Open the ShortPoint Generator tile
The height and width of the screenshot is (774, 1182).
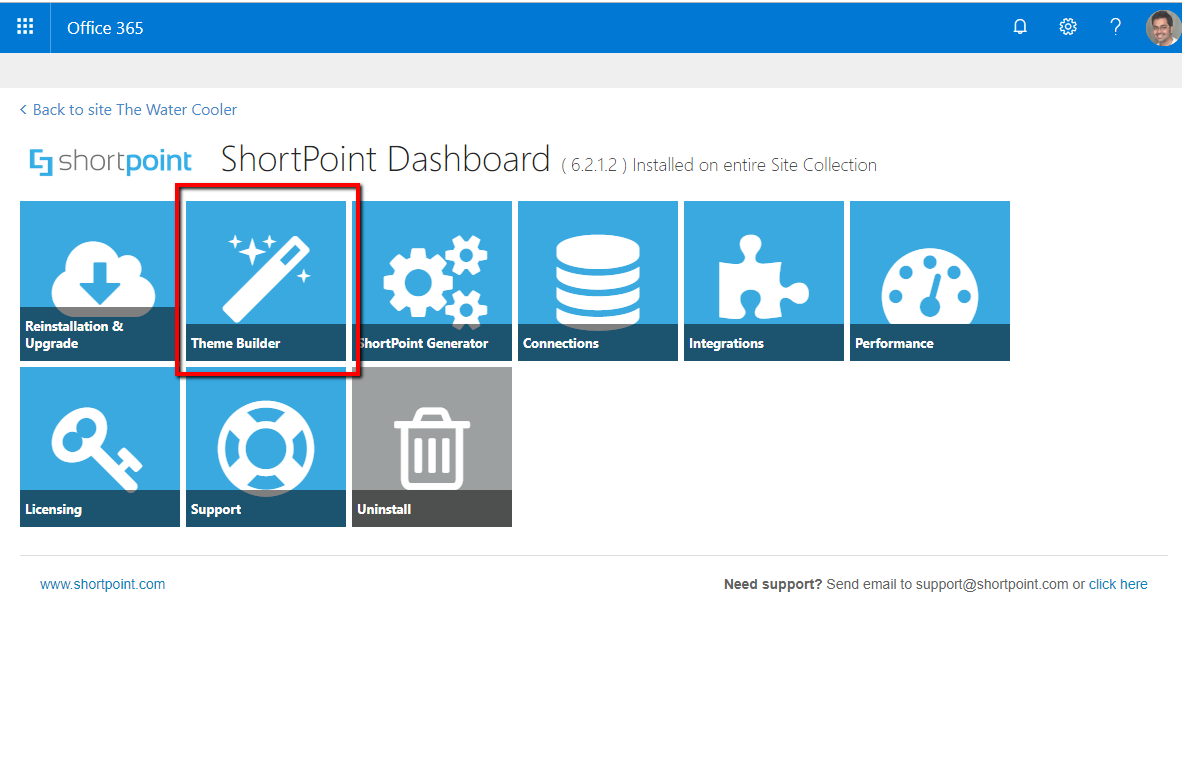click(432, 280)
